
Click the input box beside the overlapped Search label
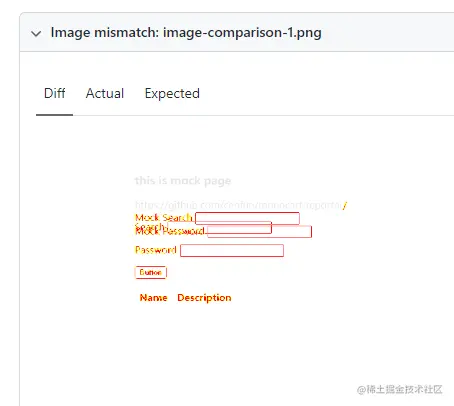pos(220,227)
